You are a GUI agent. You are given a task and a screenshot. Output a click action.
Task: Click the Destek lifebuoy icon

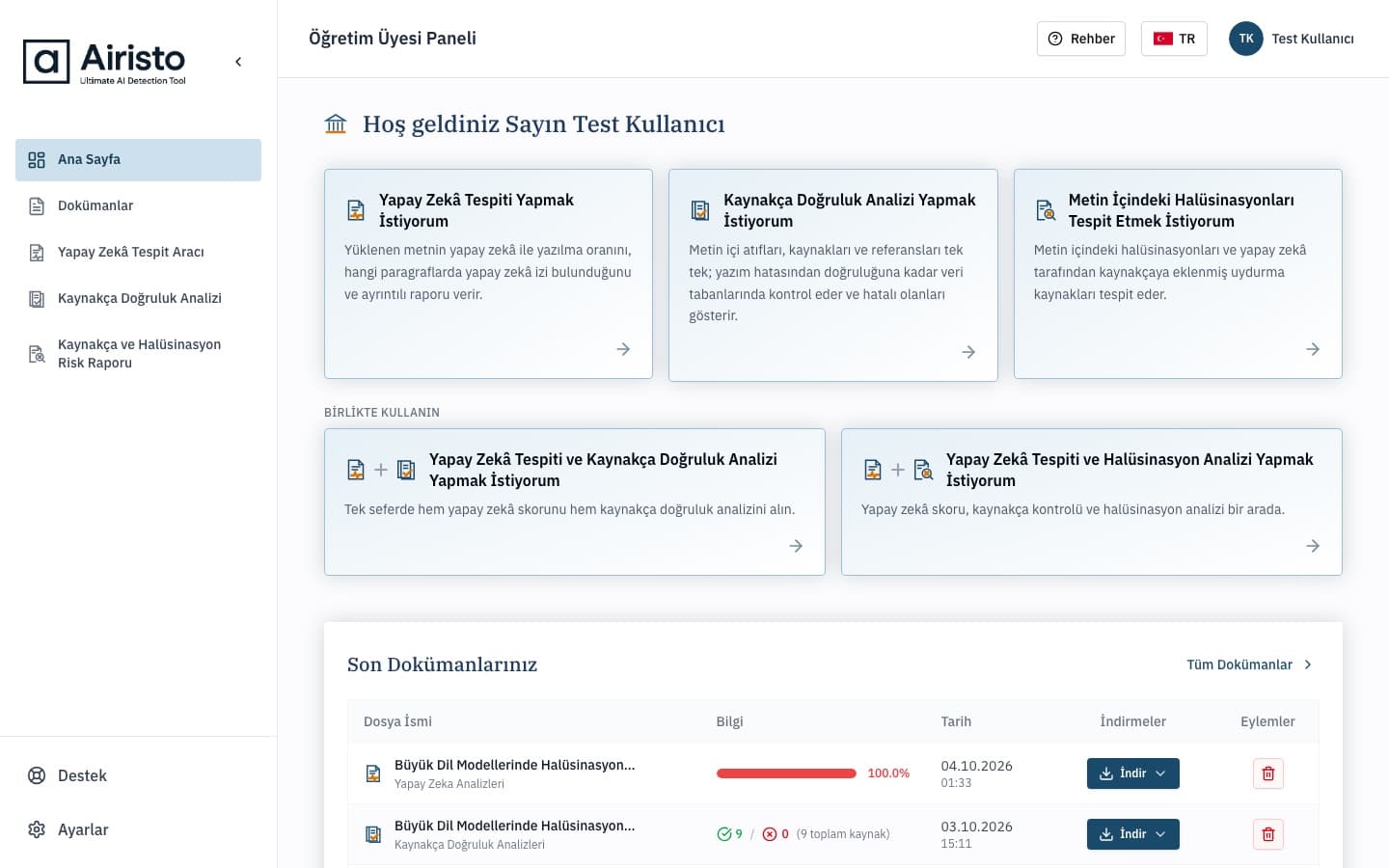pos(37,775)
